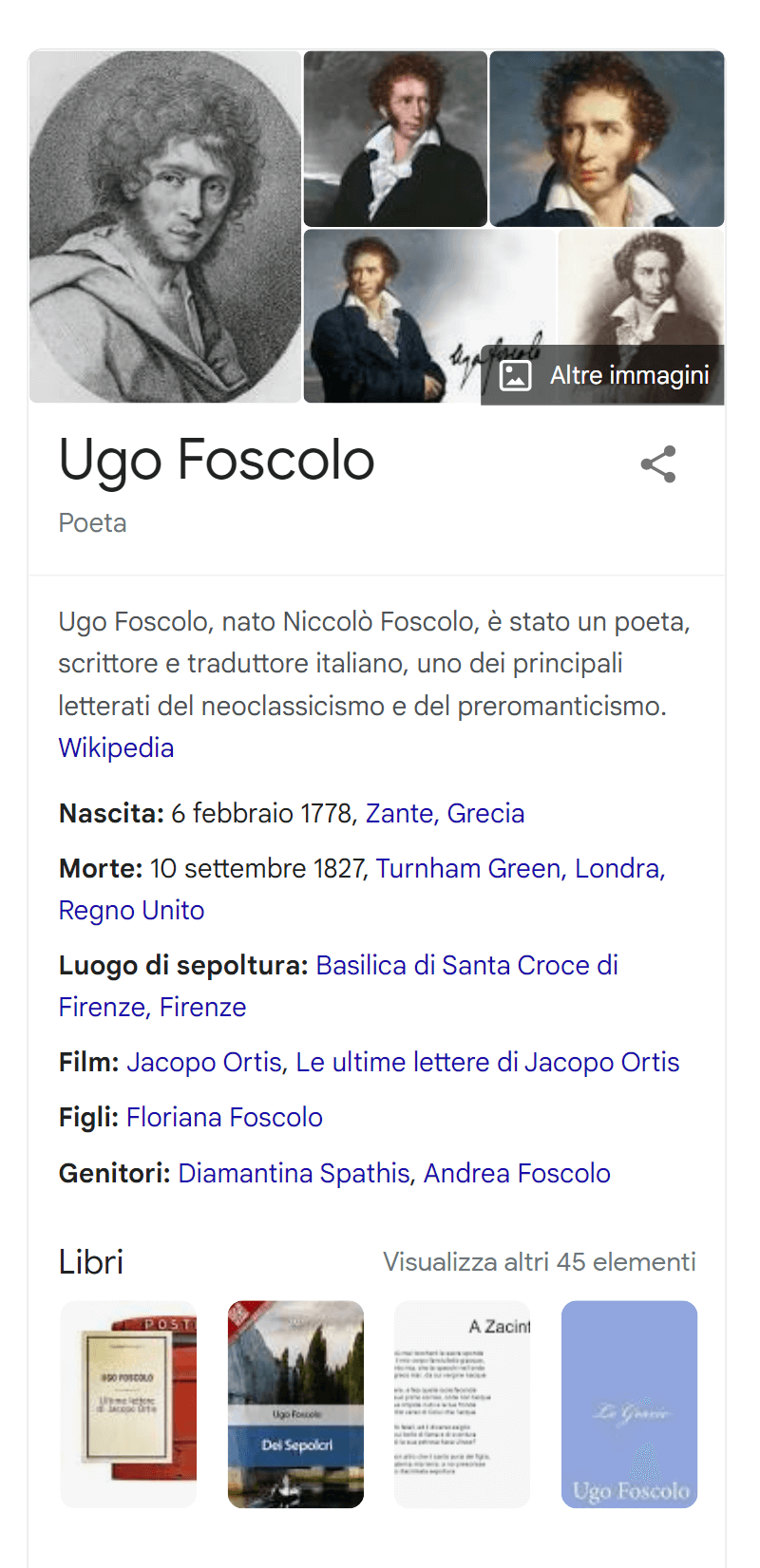Open the Regno Unito link
The width and height of the screenshot is (760, 1568).
(131, 911)
